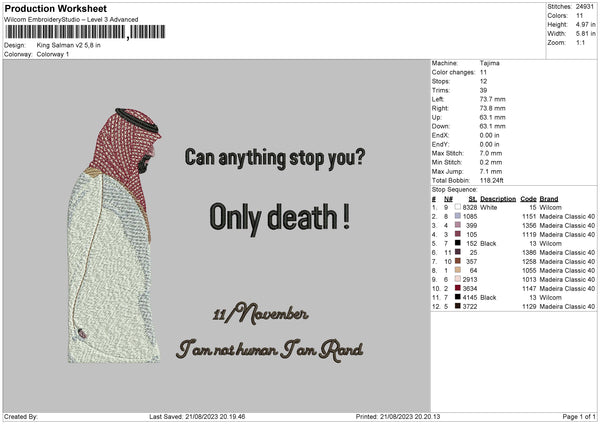
Task: Click the 'N#' column header
Action: coord(448,199)
